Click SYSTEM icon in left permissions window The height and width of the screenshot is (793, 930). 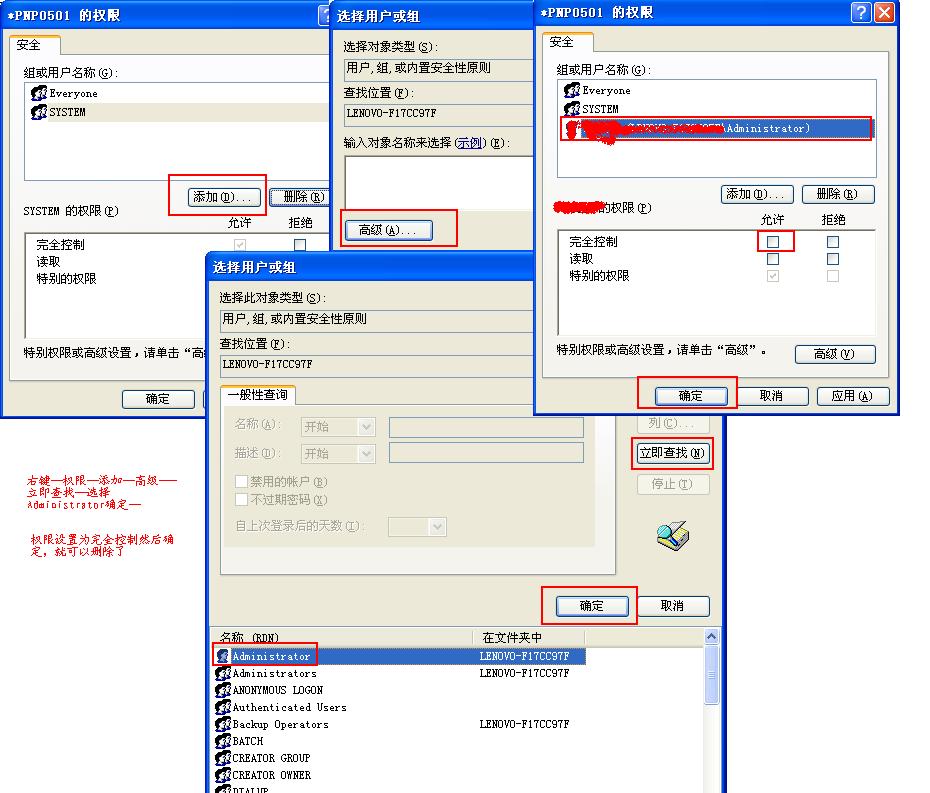pos(39,112)
